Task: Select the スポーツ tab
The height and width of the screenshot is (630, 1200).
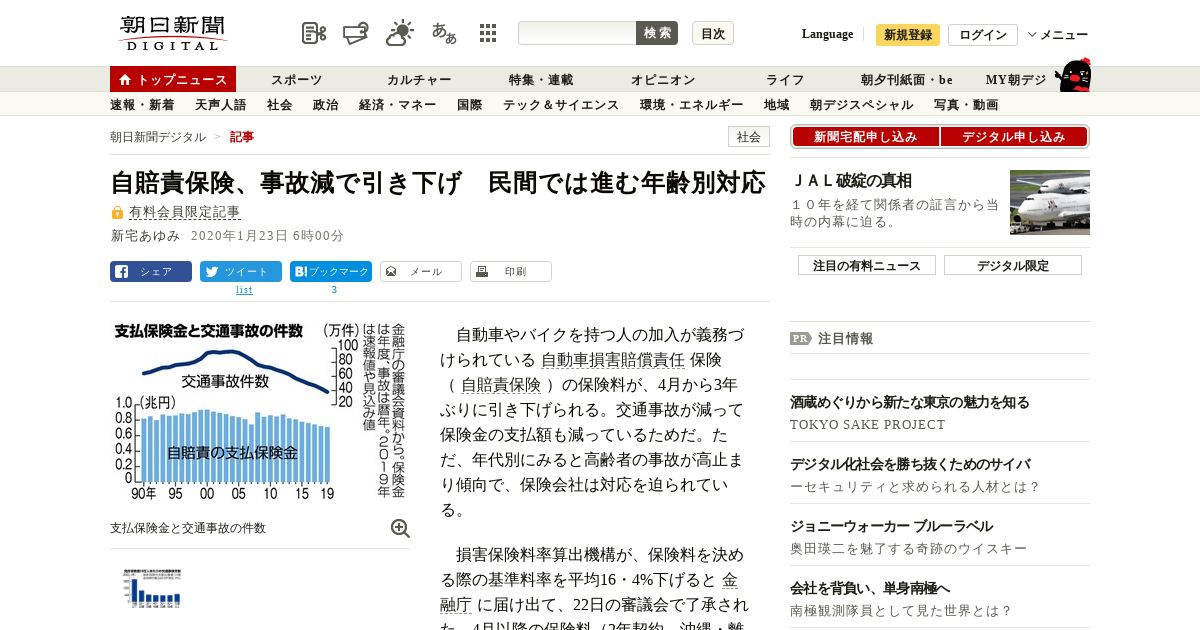Action: point(297,79)
